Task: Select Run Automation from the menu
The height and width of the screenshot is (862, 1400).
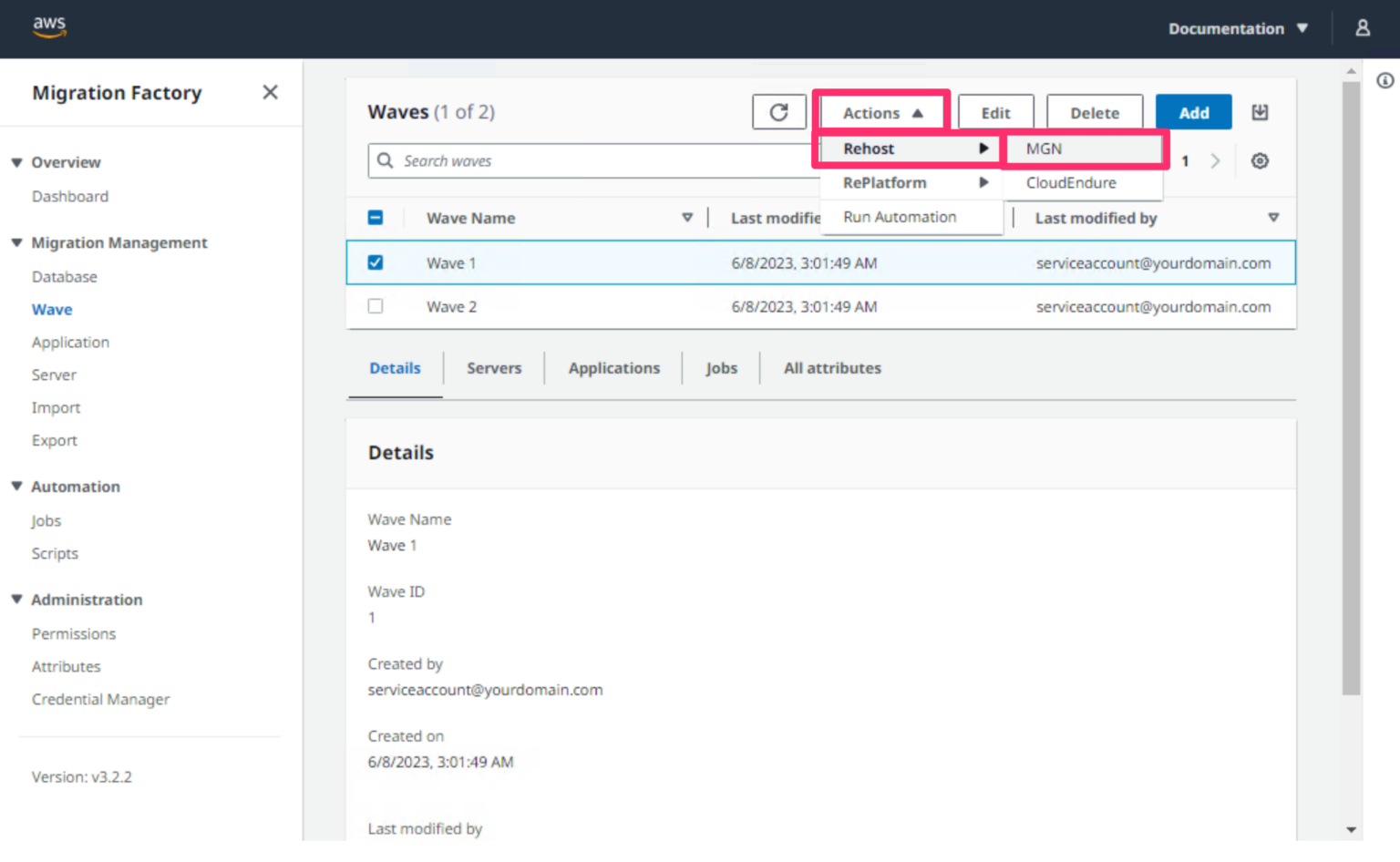Action: pos(900,217)
